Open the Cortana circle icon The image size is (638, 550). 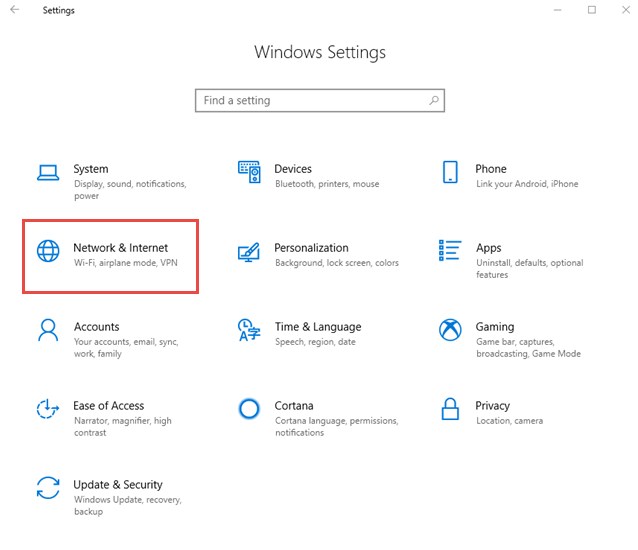(x=249, y=409)
